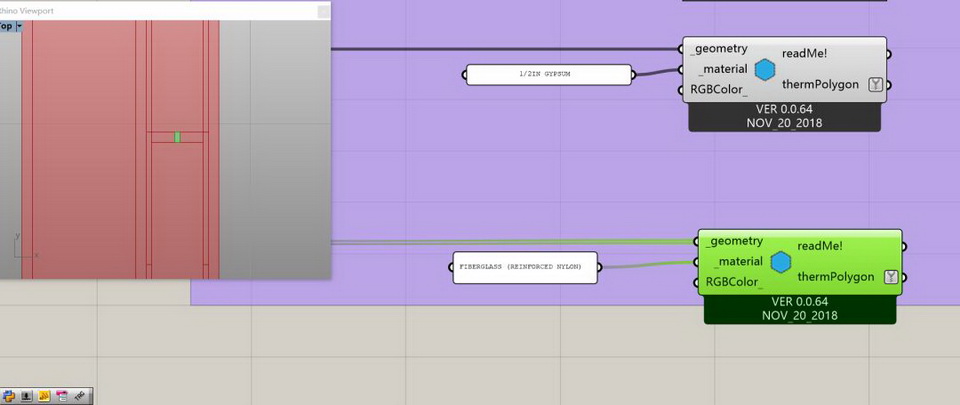Screen dimensions: 960x405
Task: Open the Top view dropdown arrow in viewport
Action: coord(18,27)
